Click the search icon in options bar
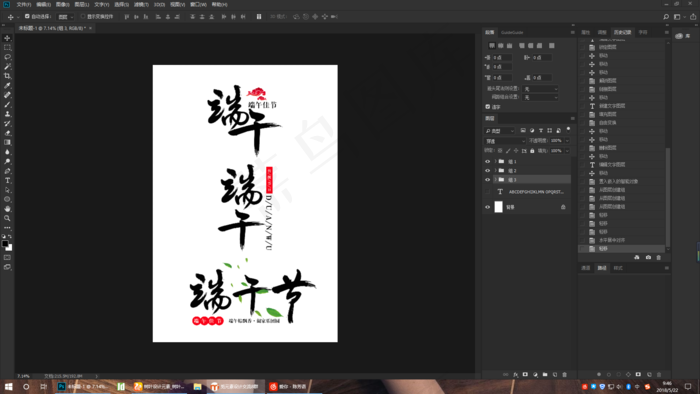The height and width of the screenshot is (394, 700). [x=666, y=17]
